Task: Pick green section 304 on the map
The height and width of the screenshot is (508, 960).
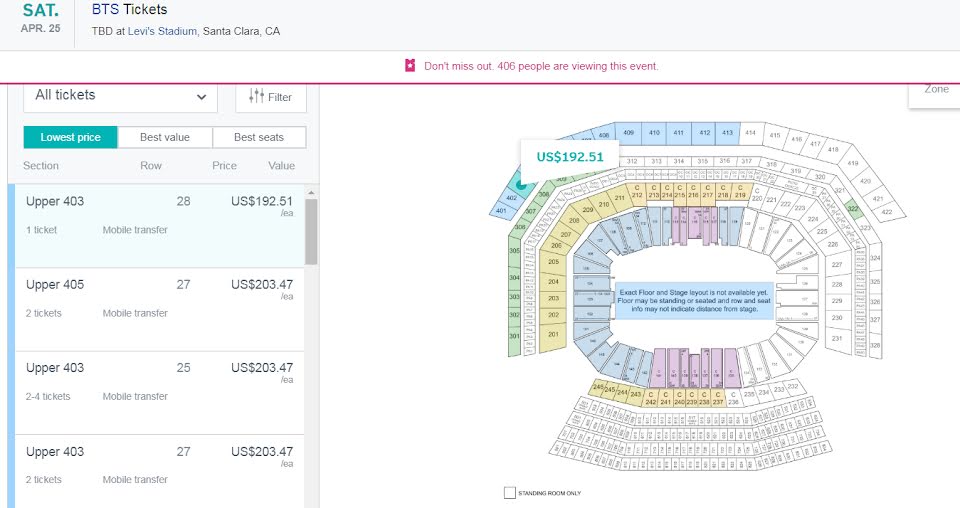Action: click(x=514, y=277)
